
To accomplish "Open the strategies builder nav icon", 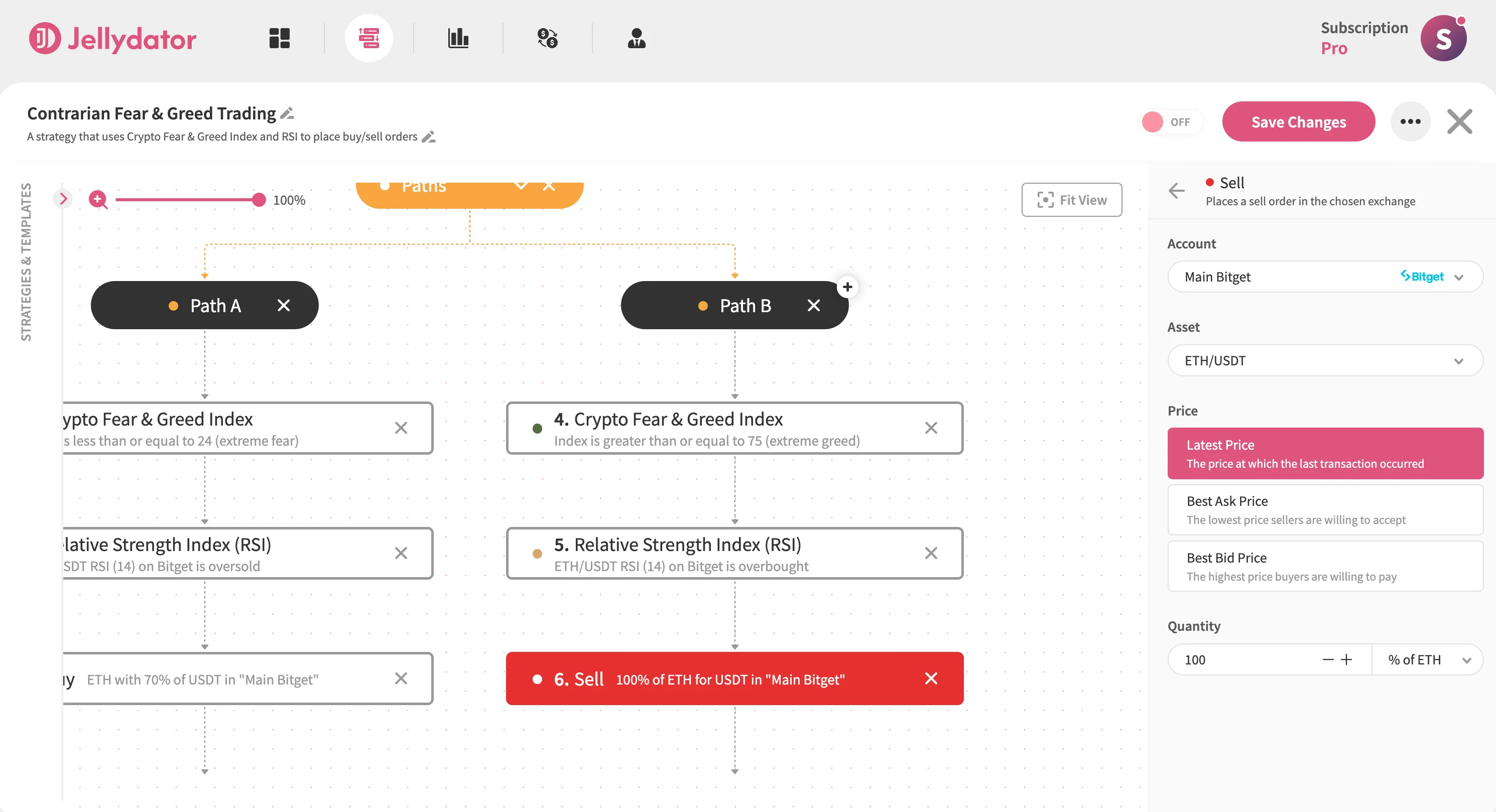I will (x=369, y=38).
